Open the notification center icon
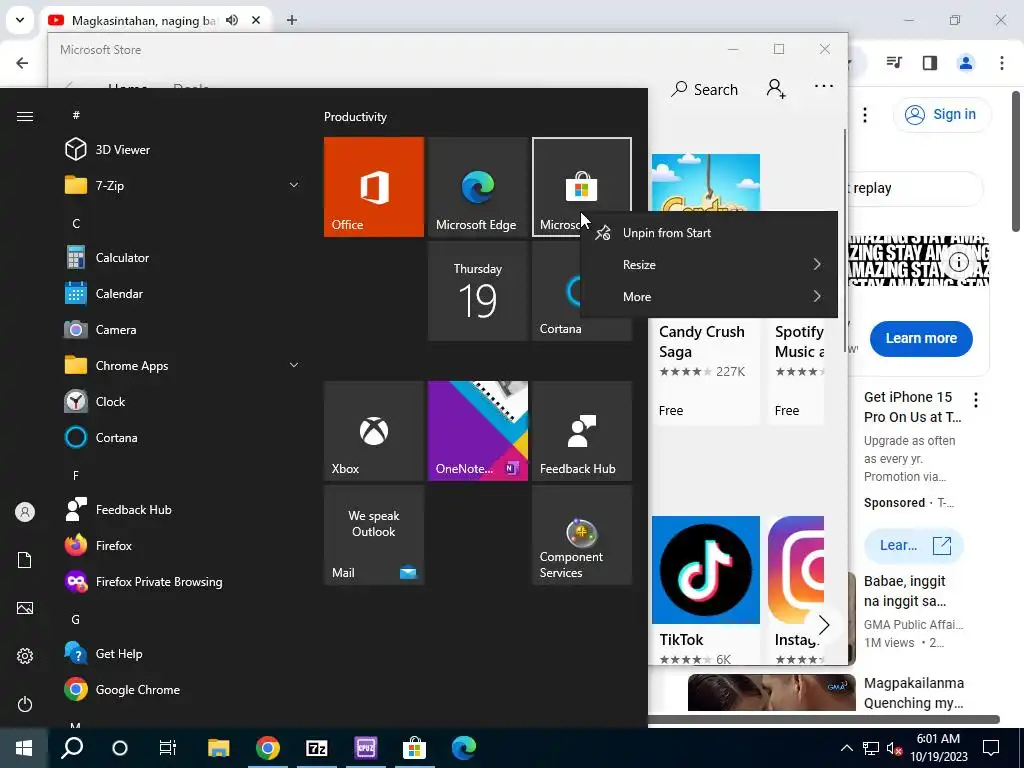Image resolution: width=1024 pixels, height=768 pixels. click(x=991, y=748)
